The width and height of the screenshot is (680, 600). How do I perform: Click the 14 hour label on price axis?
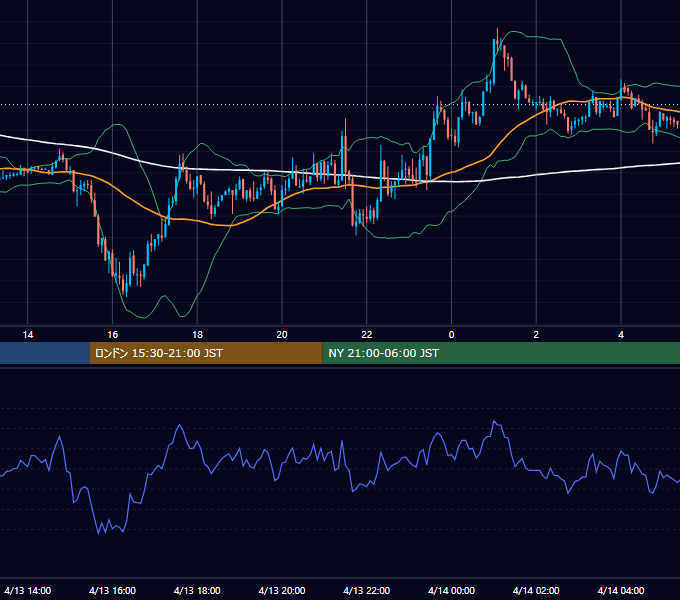click(28, 335)
